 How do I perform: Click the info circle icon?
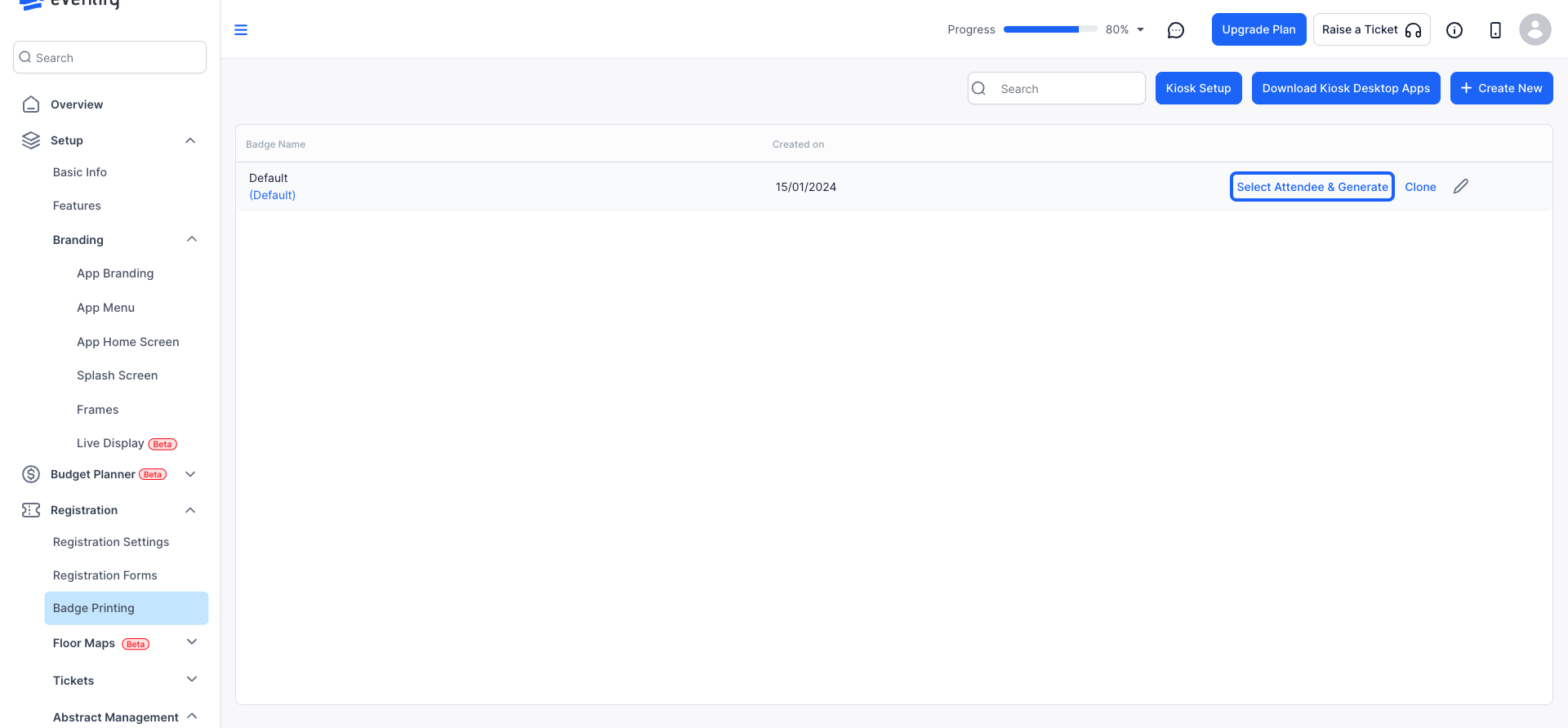click(x=1454, y=30)
